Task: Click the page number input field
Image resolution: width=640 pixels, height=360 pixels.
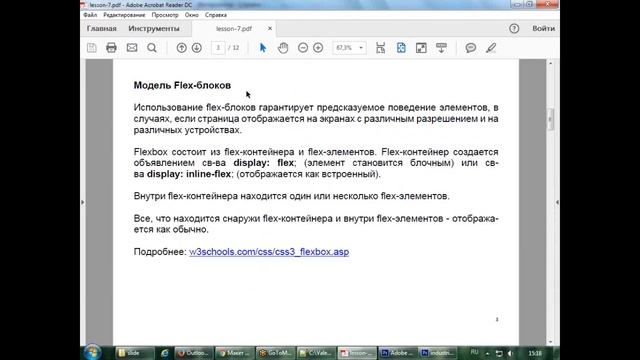Action: click(218, 48)
